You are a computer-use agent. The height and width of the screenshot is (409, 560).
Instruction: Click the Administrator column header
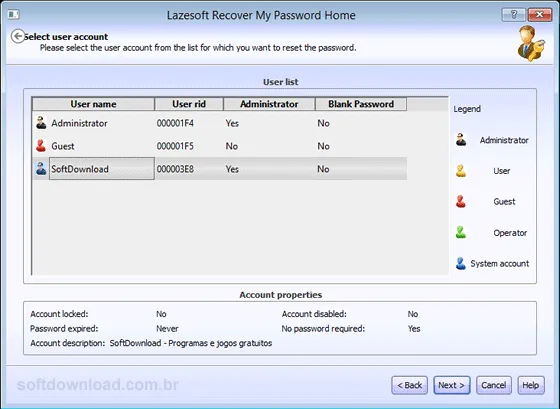(x=269, y=104)
